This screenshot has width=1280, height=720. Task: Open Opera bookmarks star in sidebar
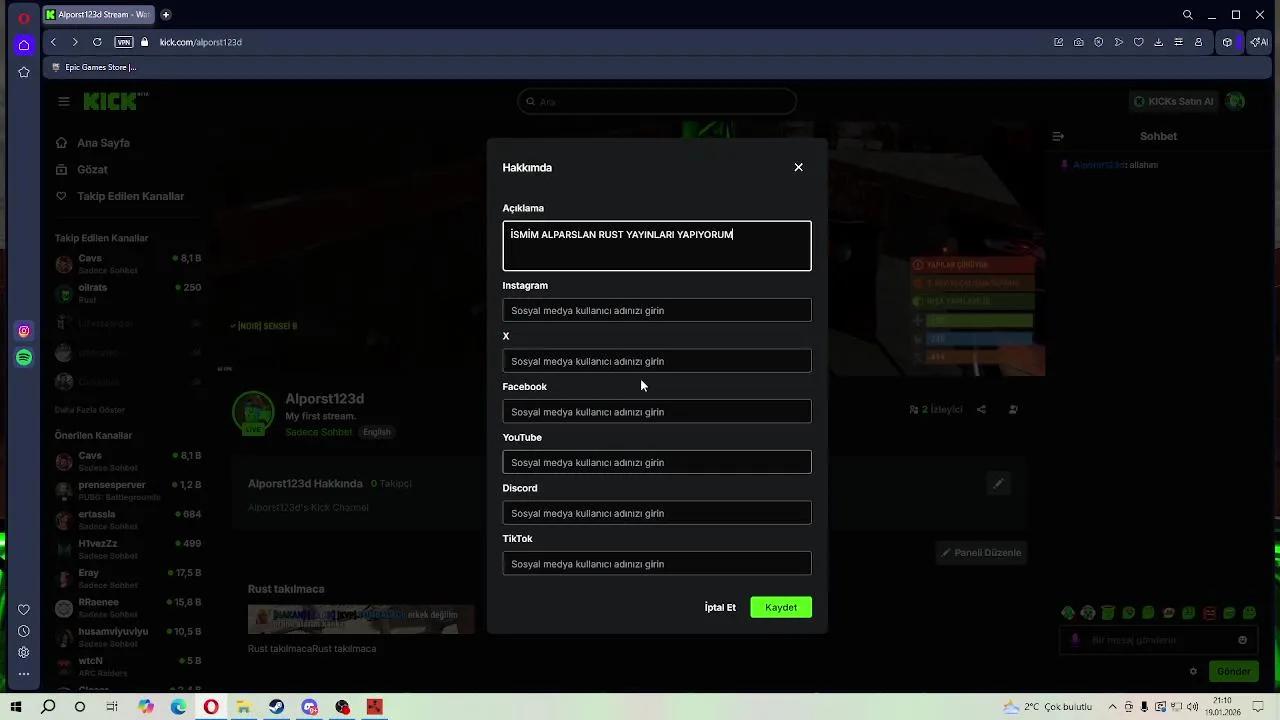click(24, 72)
